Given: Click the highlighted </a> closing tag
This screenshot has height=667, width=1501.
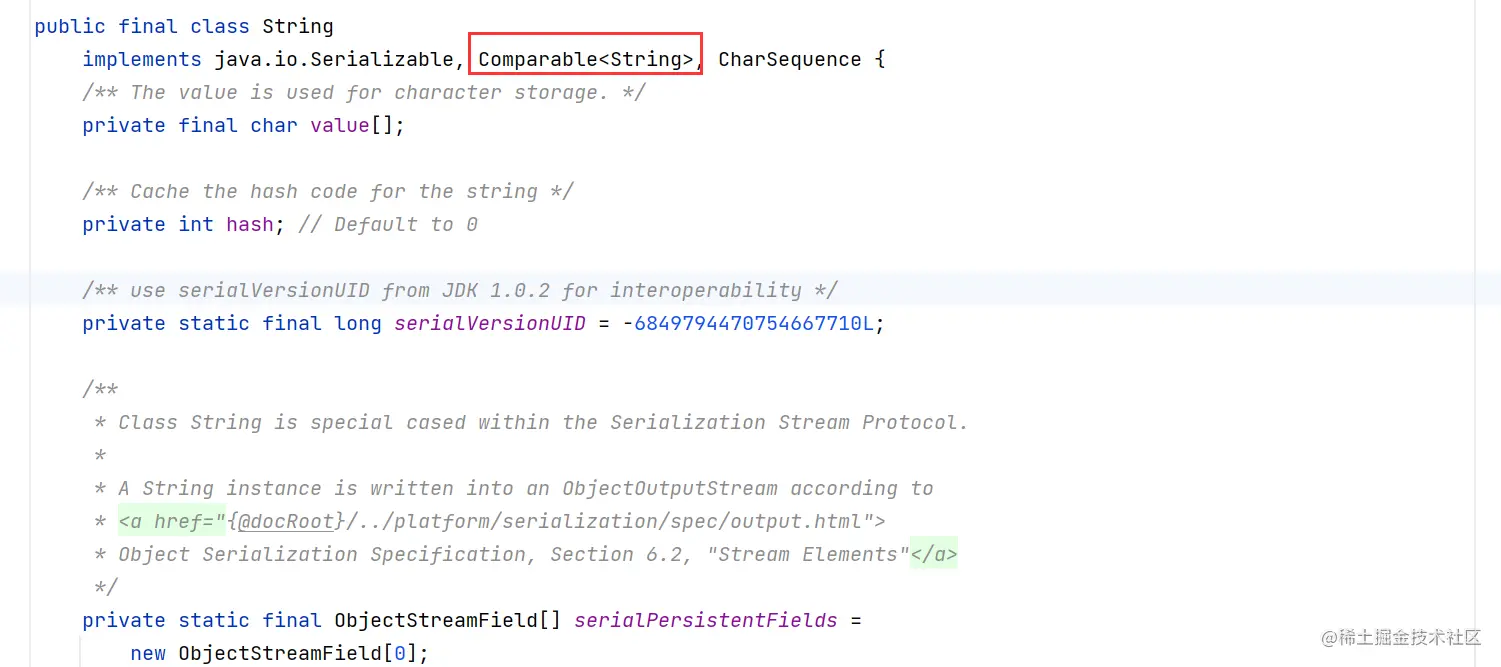Looking at the screenshot, I should (x=933, y=554).
